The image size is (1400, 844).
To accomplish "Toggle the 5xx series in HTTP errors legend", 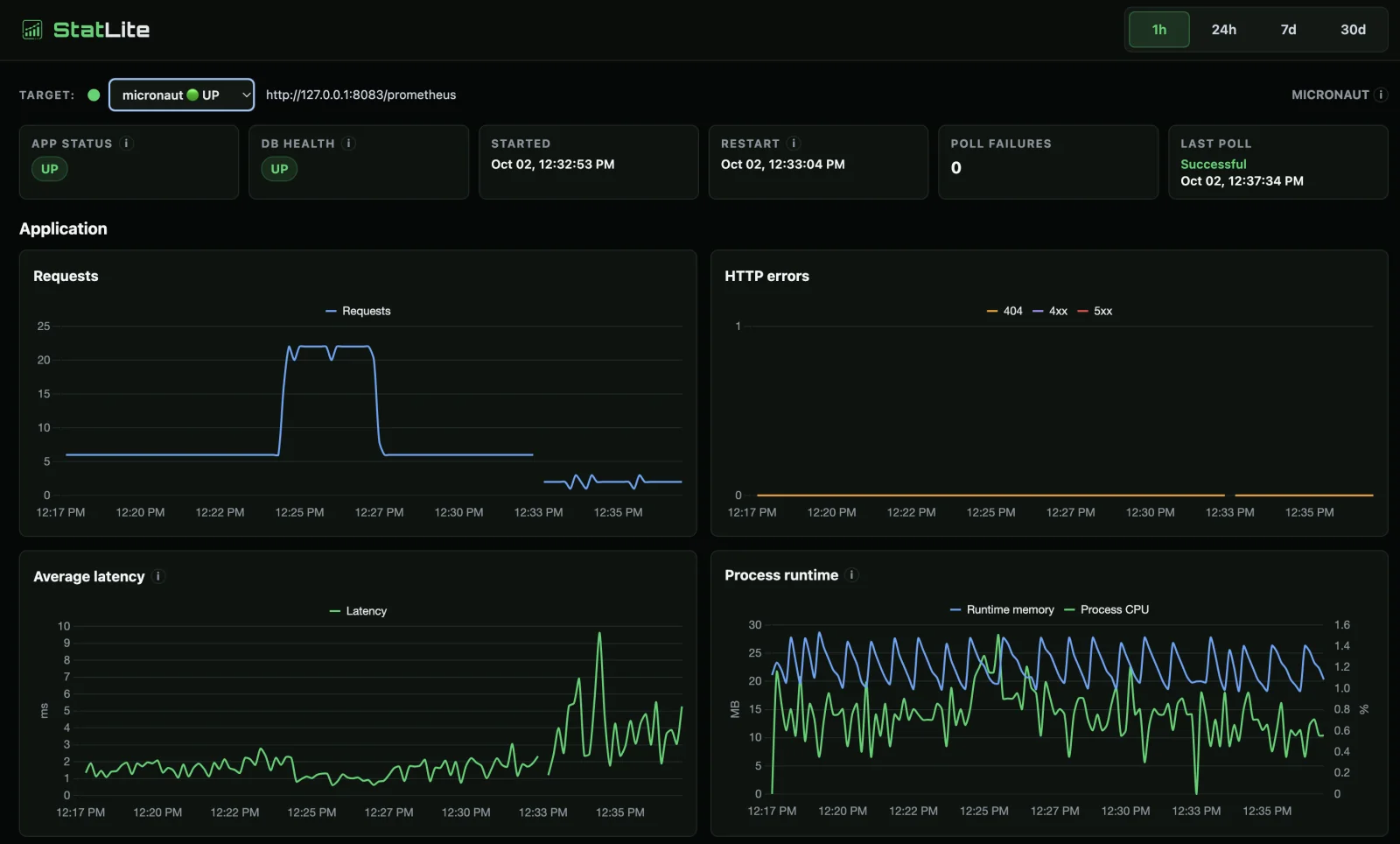I will pos(1095,311).
